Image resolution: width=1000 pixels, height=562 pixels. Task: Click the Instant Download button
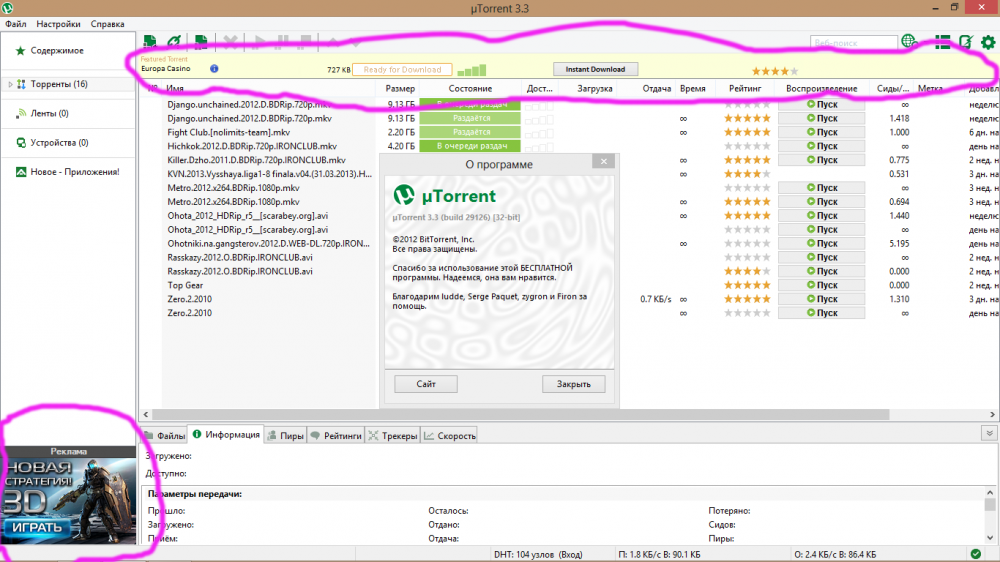(595, 69)
